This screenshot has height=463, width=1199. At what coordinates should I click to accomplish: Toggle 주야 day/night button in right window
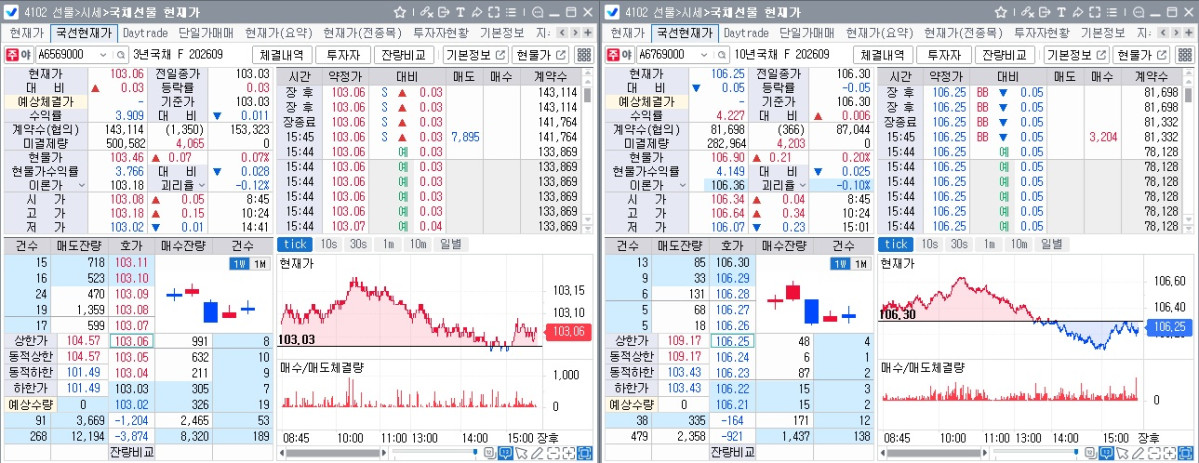point(619,55)
